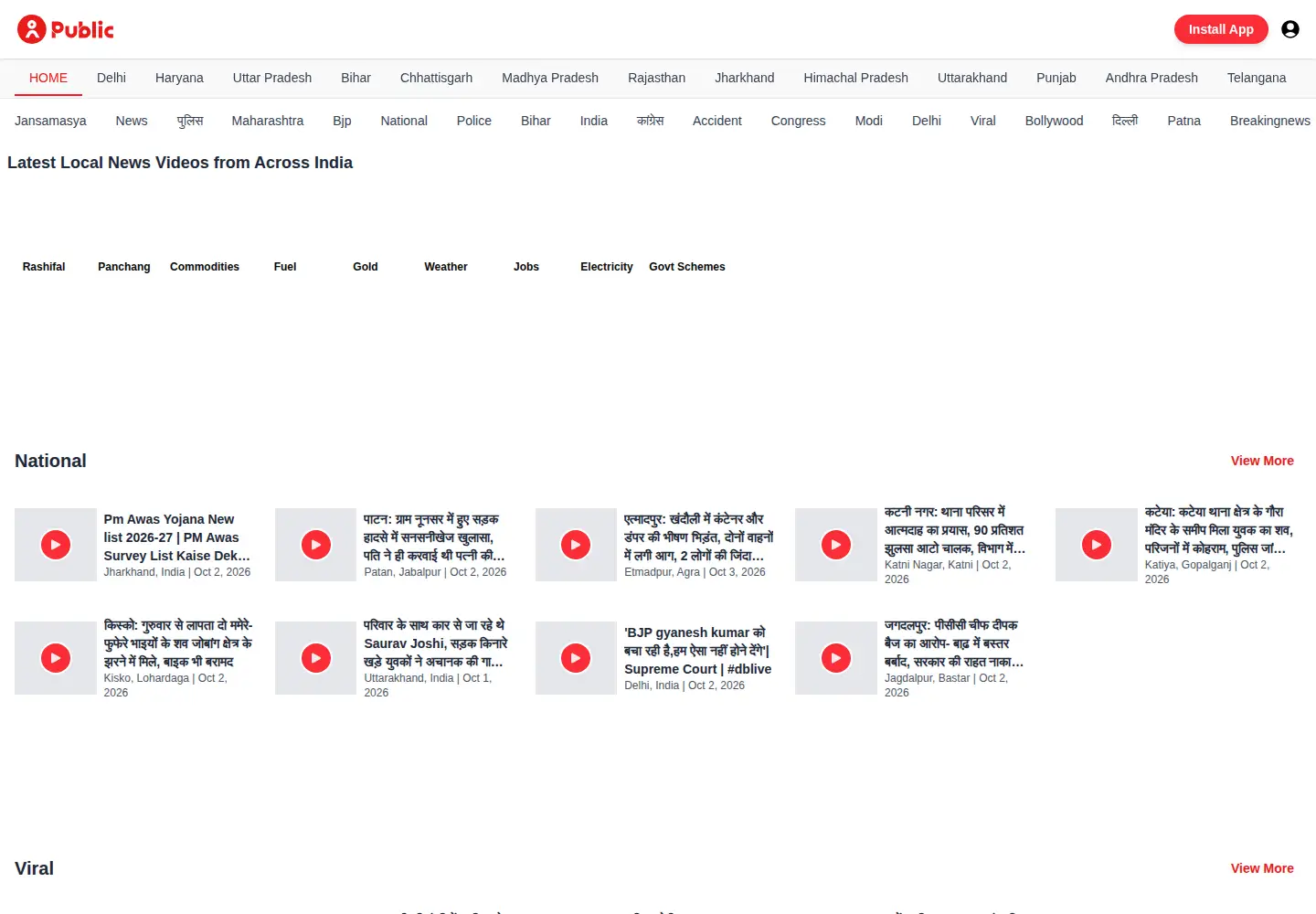Open the Jansamasya topic link
Viewport: 1316px width, 914px height.
coord(50,121)
